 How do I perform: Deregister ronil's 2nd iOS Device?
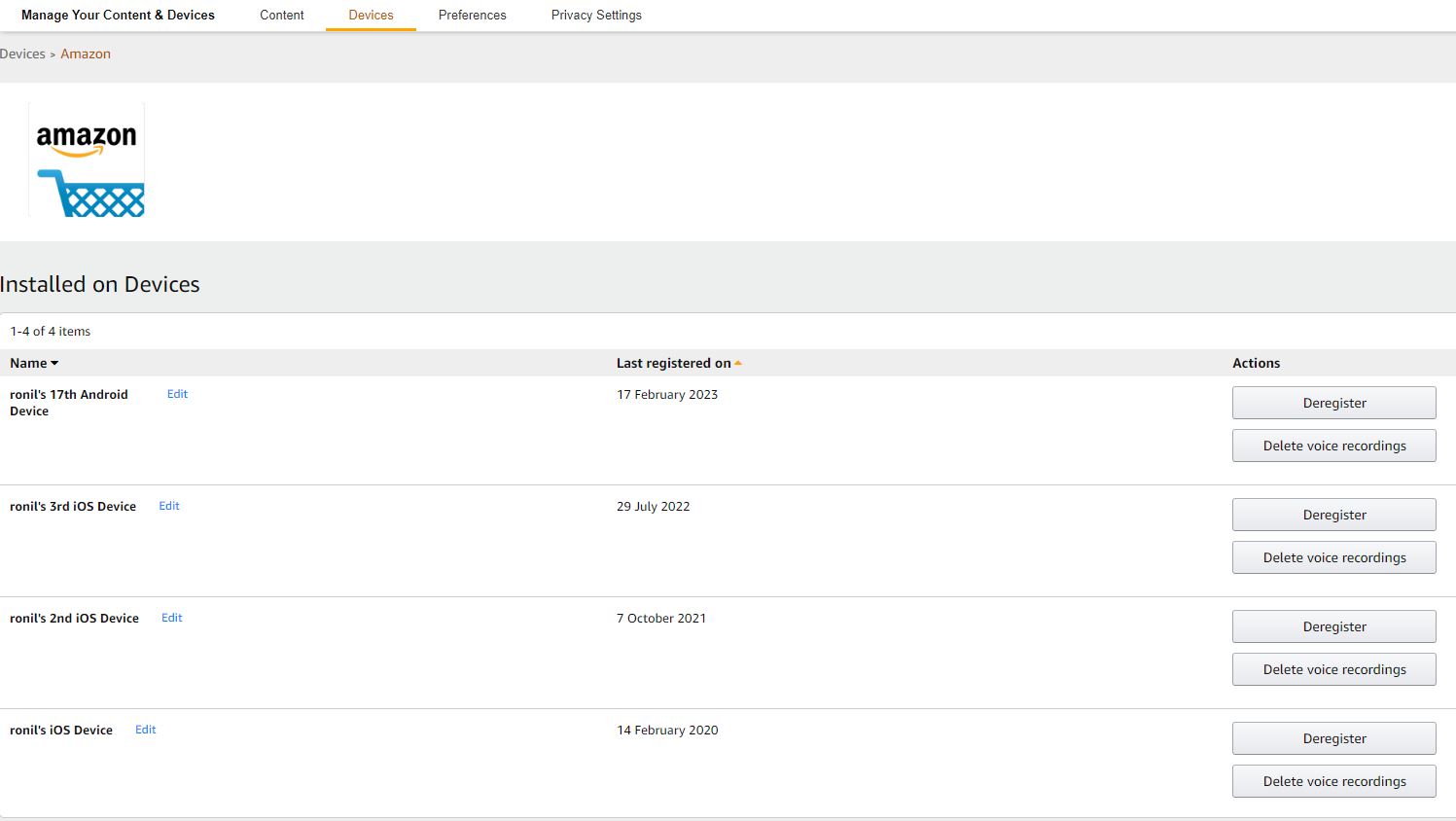pyautogui.click(x=1333, y=626)
